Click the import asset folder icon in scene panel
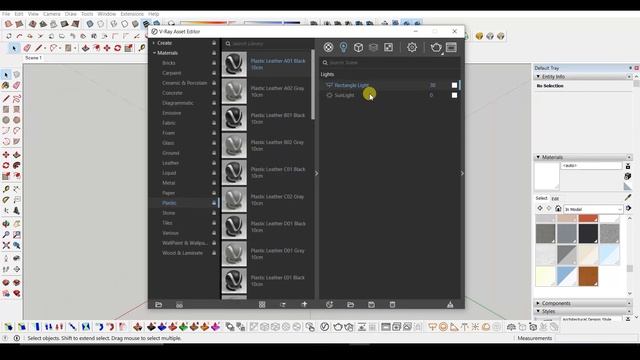This screenshot has width=640, height=360. [350, 304]
